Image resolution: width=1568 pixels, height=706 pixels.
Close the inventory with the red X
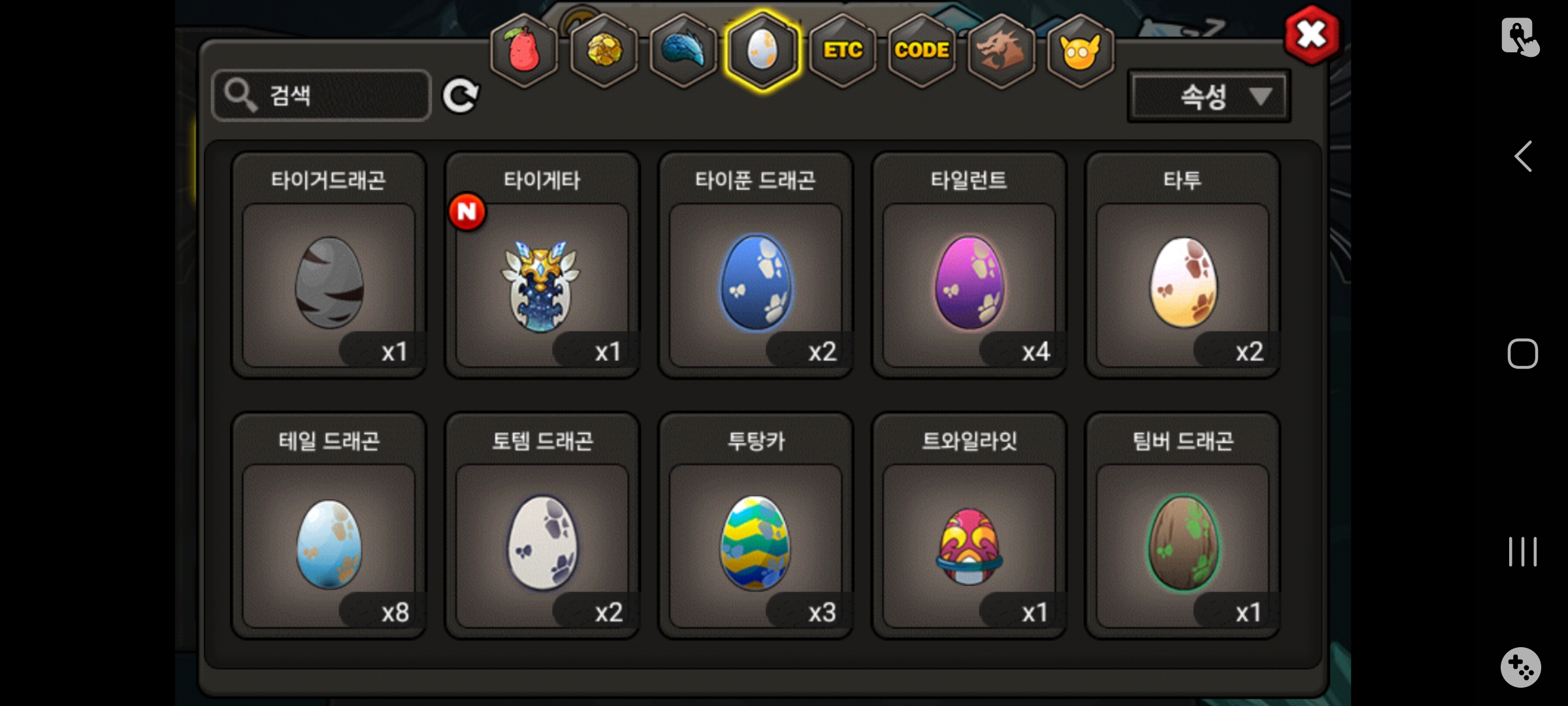tap(1312, 35)
